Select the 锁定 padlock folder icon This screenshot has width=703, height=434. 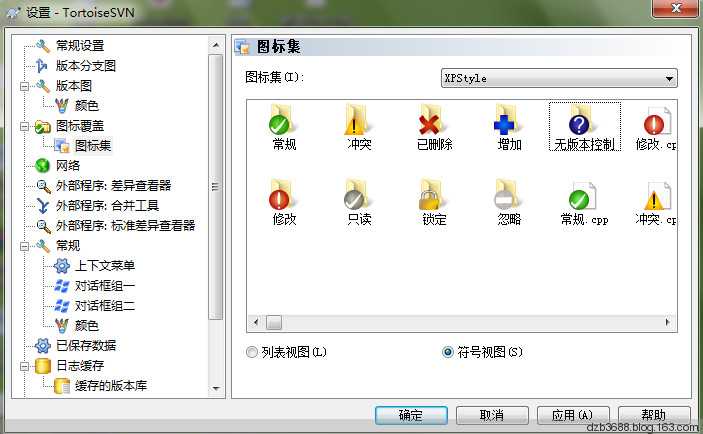(432, 195)
